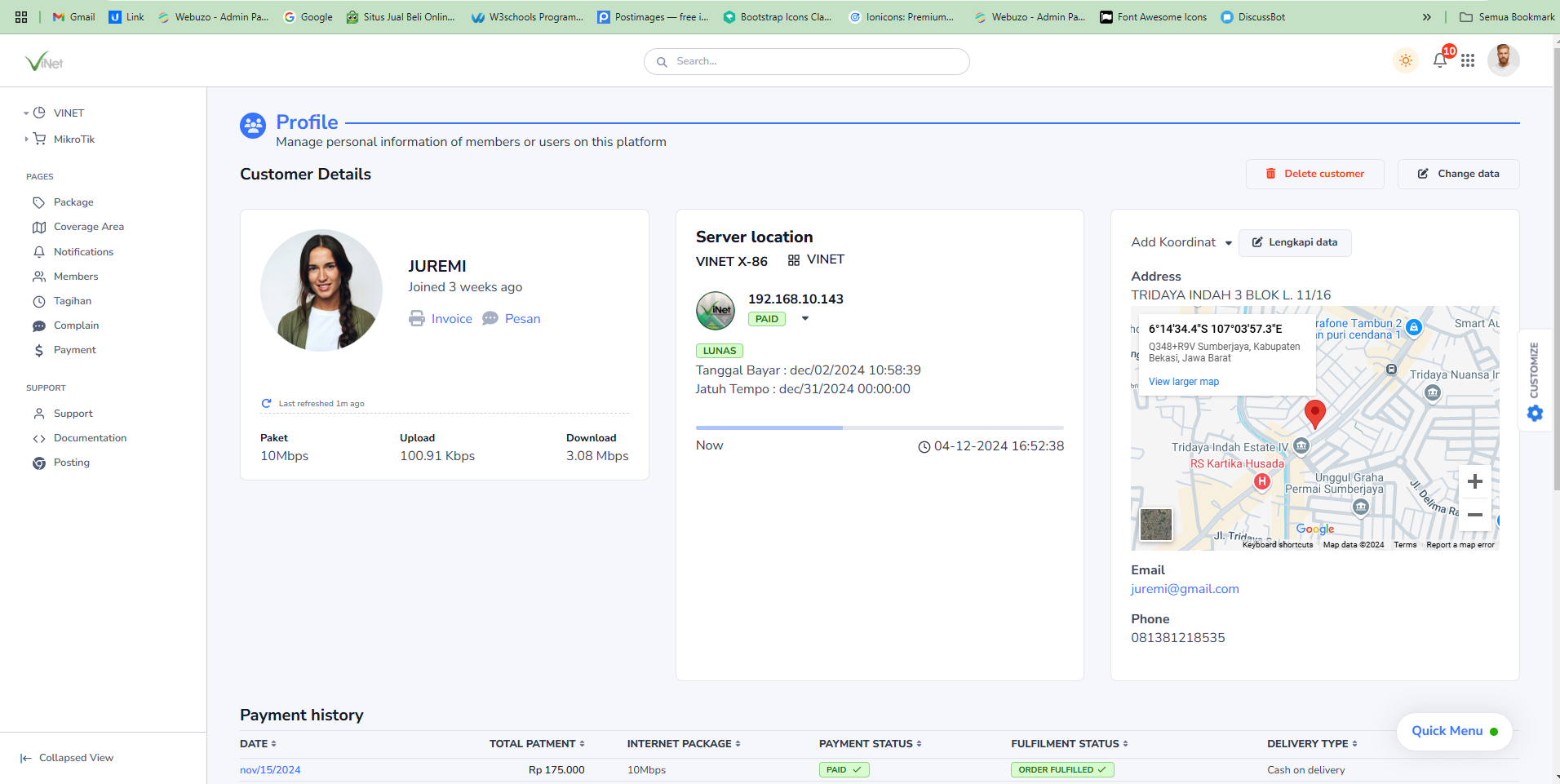This screenshot has width=1560, height=784.
Task: Open the Quick Menu button
Action: (1454, 731)
